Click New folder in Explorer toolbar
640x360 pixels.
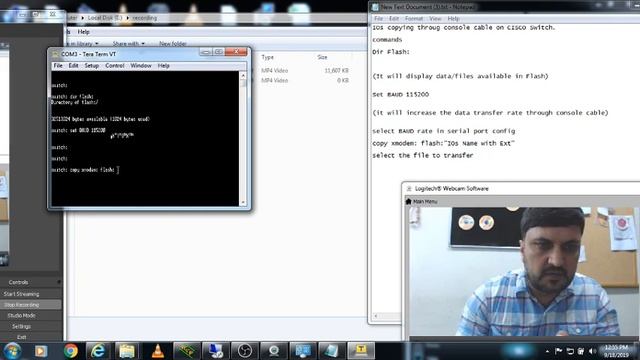(173, 44)
